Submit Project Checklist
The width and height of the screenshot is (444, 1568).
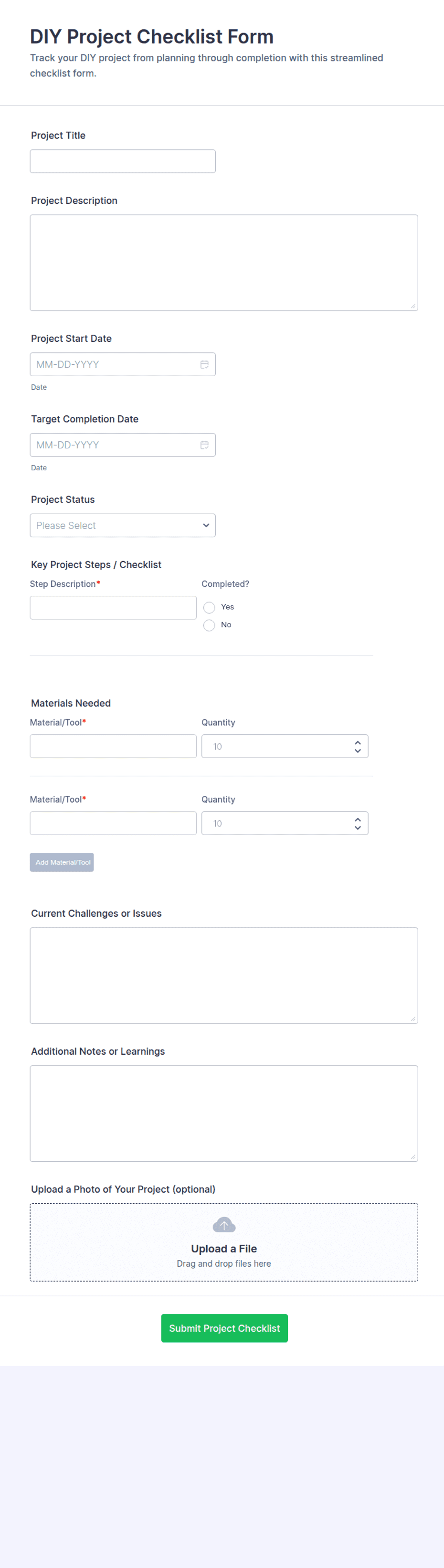pos(224,1328)
